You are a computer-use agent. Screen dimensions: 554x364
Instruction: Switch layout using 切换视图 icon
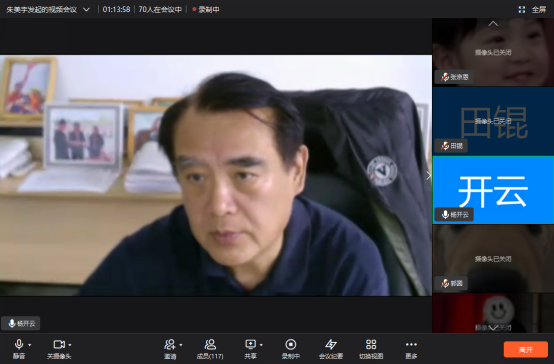click(x=371, y=348)
